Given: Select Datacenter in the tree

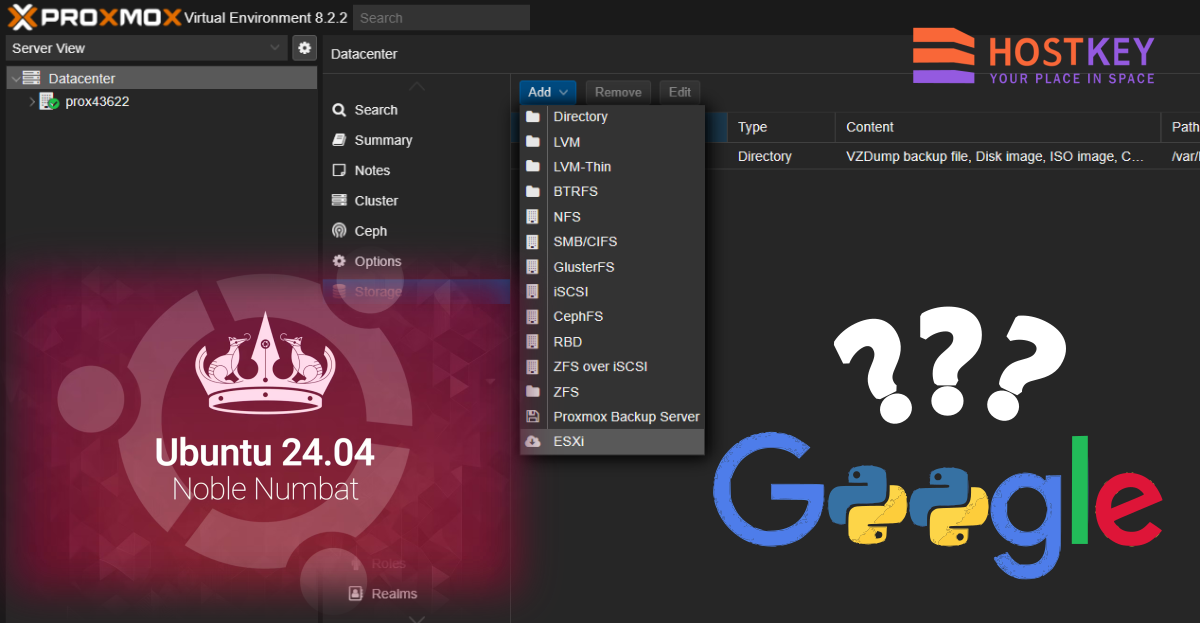Looking at the screenshot, I should coord(82,78).
